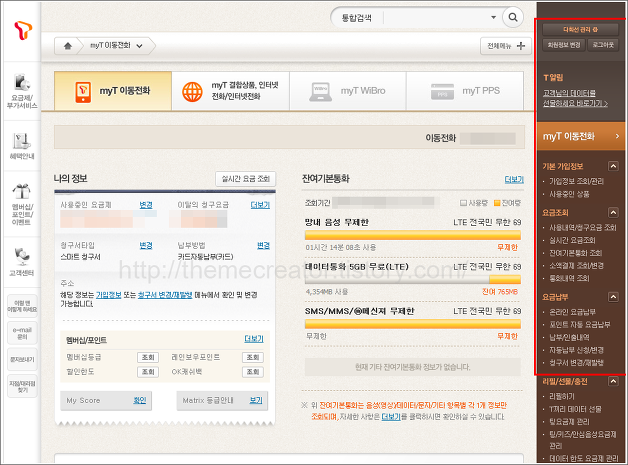The height and width of the screenshot is (465, 628).
Task: Open 가입정보 조회/관리 menu item
Action: [x=576, y=181]
